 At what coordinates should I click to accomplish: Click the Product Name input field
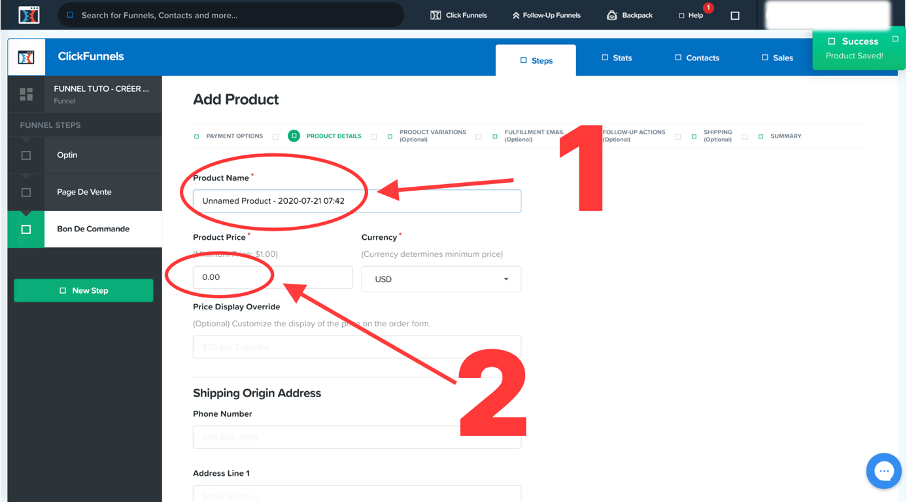(357, 201)
